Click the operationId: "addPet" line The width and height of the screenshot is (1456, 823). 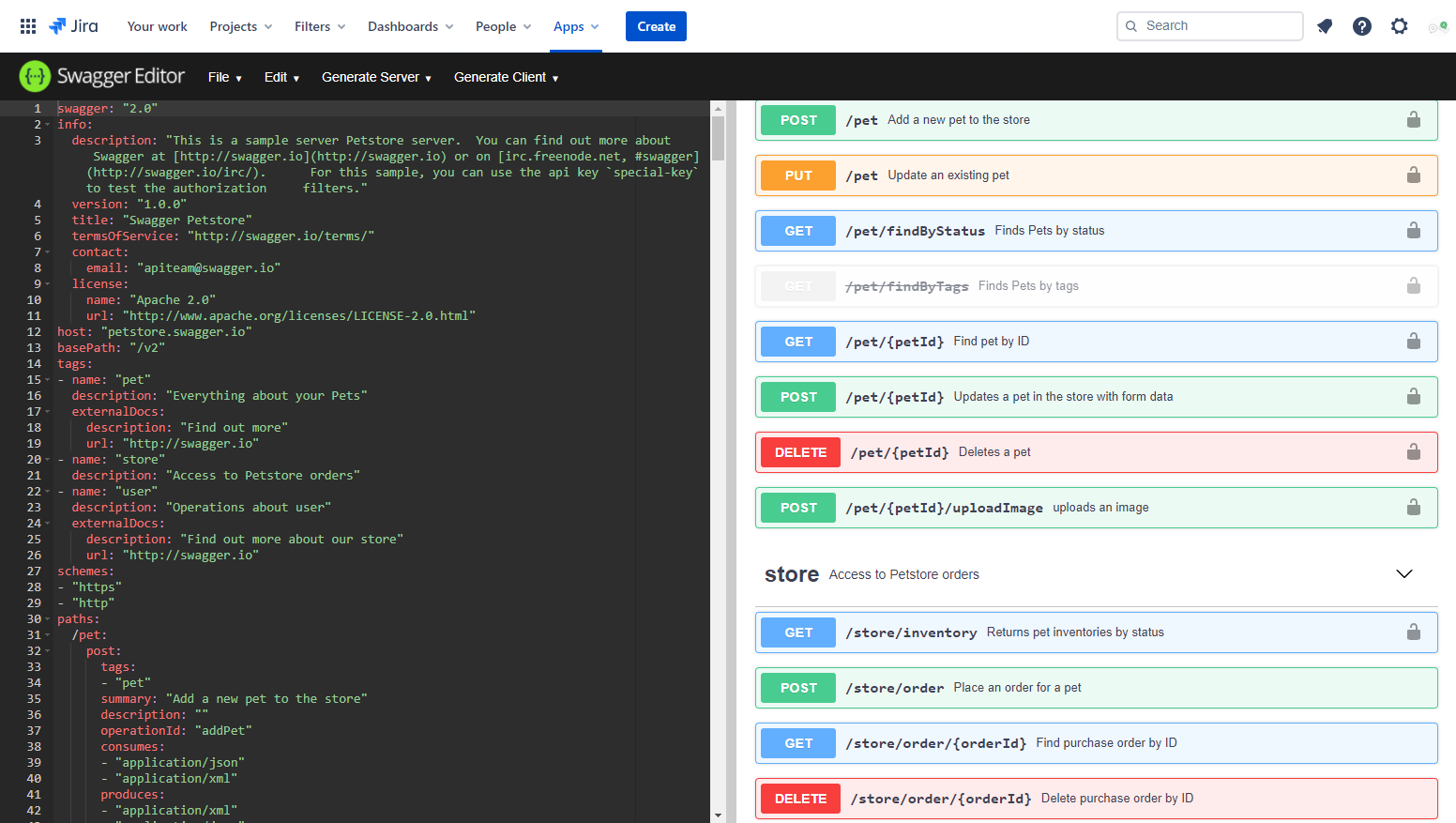click(176, 731)
